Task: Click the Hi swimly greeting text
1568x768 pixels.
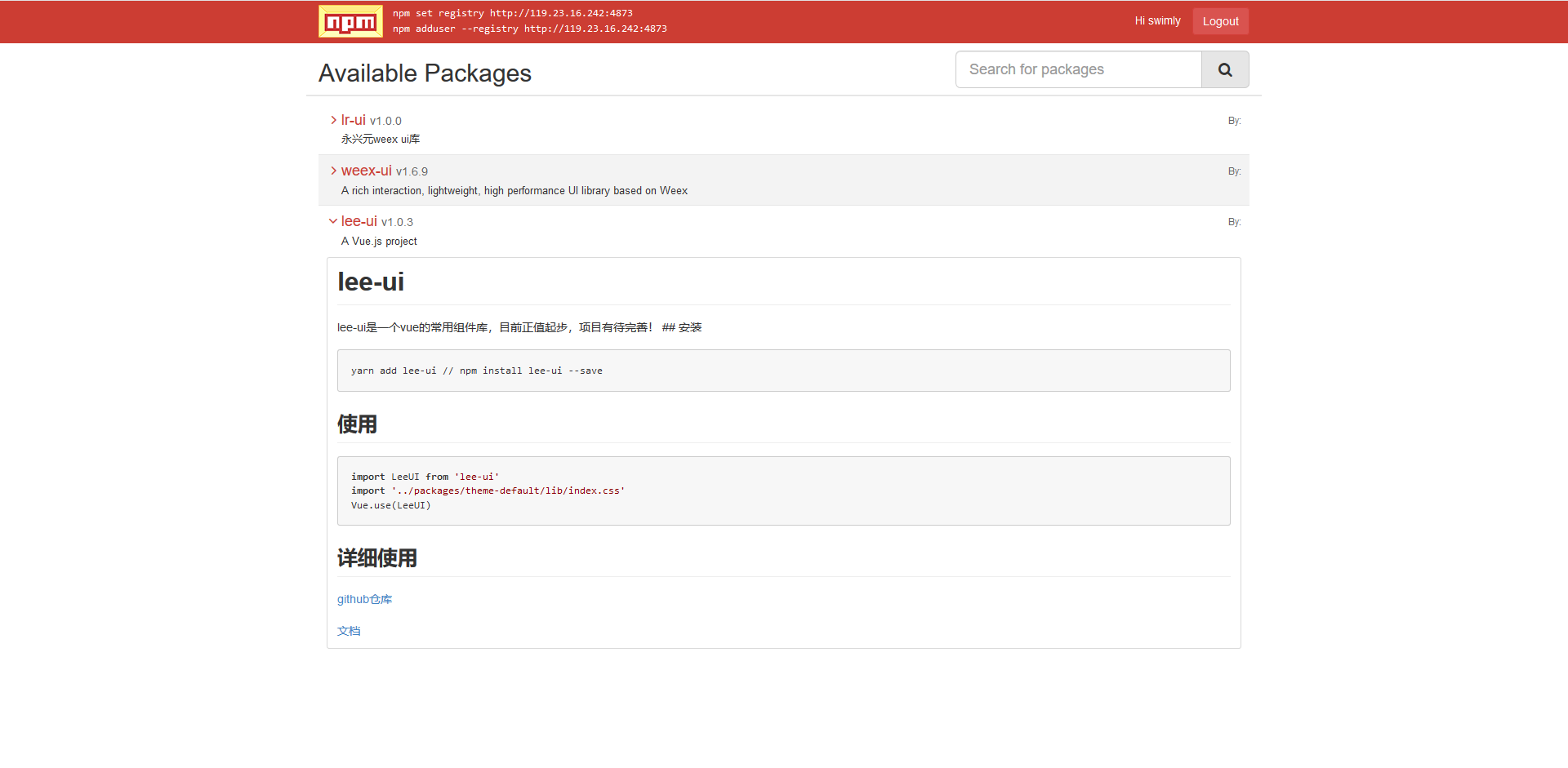Action: pos(1157,21)
